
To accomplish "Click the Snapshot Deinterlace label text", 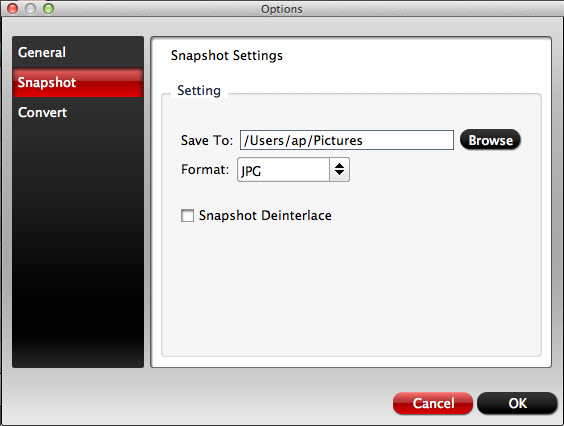I will click(265, 216).
